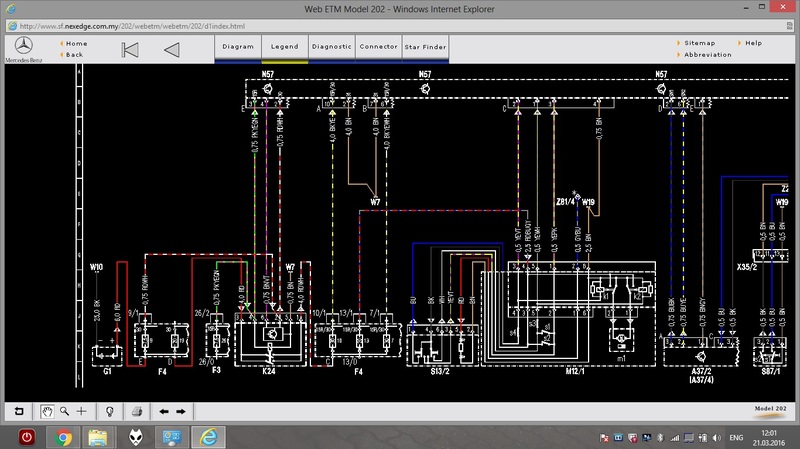Click the Mercedes-Benz logo
Image resolution: width=800 pixels, height=449 pixels.
coord(23,46)
